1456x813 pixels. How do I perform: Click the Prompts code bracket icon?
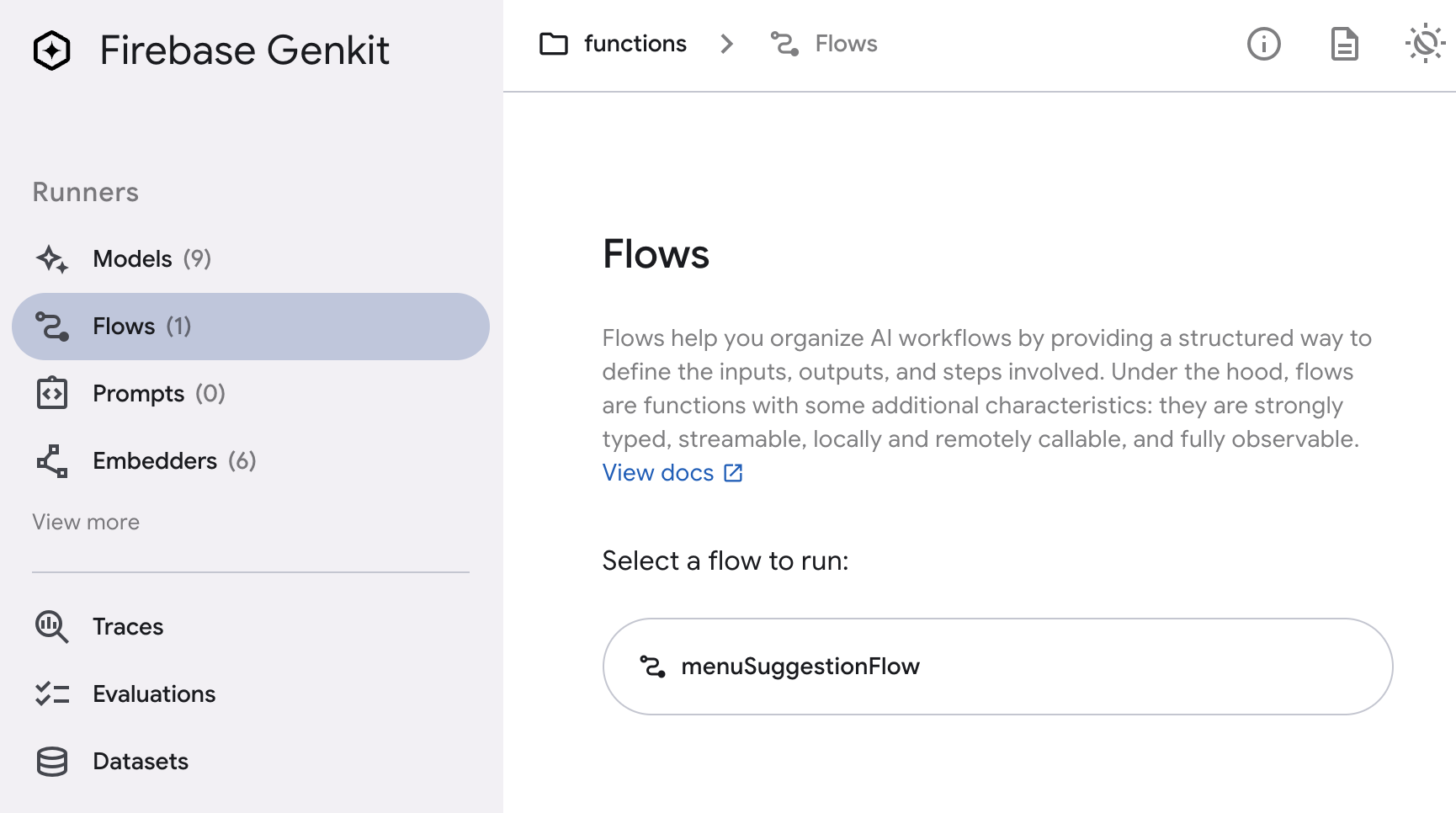tap(52, 394)
